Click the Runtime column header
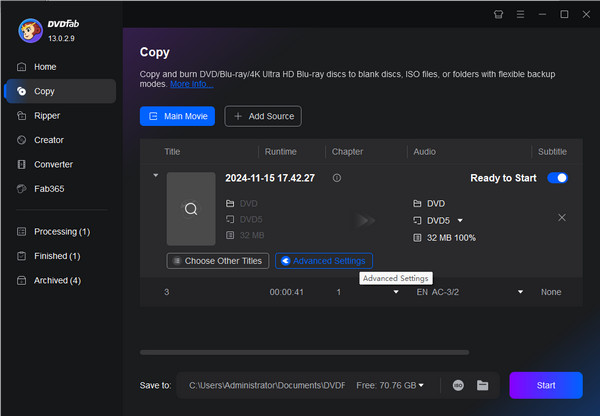Image resolution: width=600 pixels, height=416 pixels. [280, 152]
